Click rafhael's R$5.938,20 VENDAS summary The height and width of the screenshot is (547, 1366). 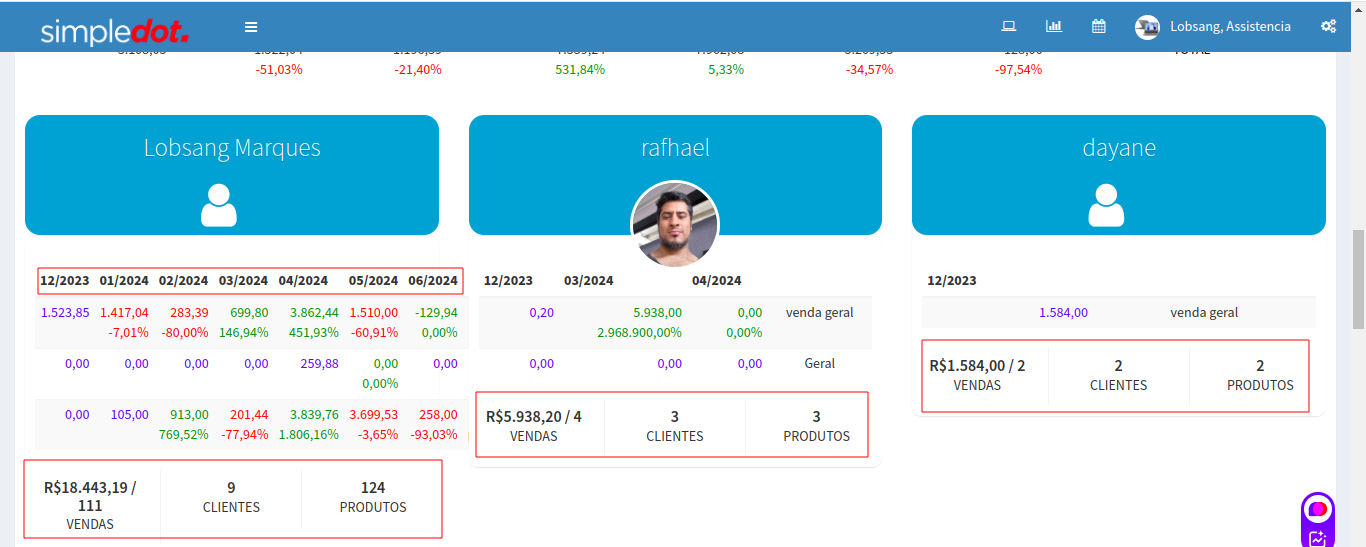point(533,425)
